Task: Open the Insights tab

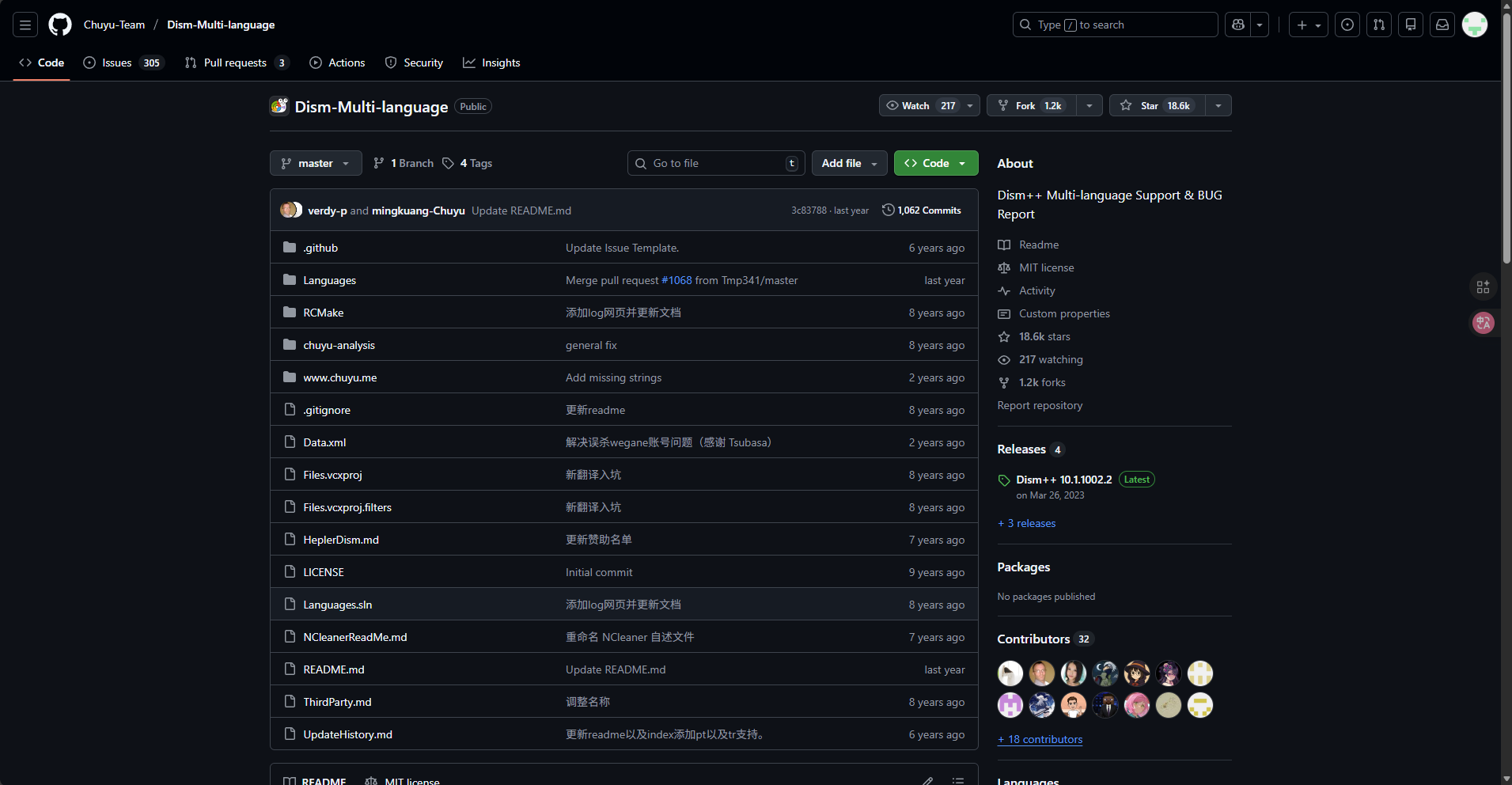Action: (x=491, y=63)
